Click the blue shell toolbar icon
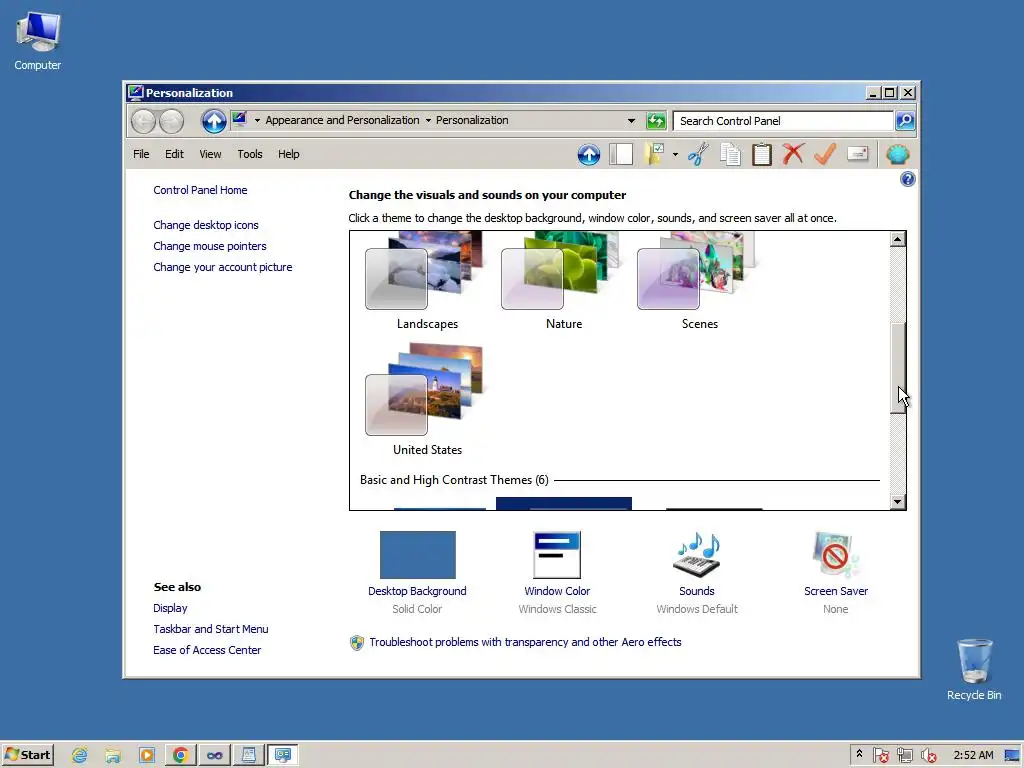 pyautogui.click(x=897, y=155)
